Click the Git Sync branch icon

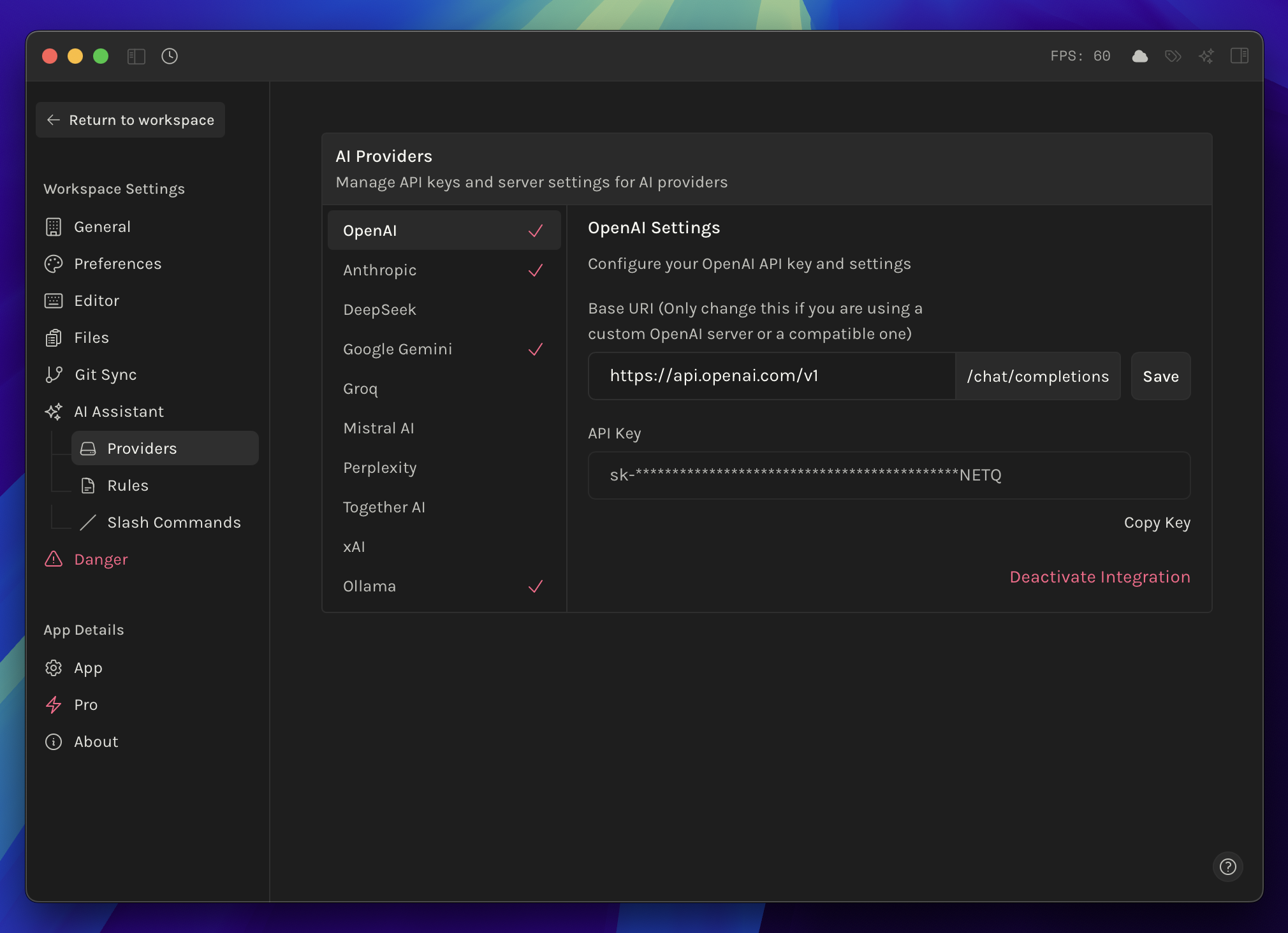pyautogui.click(x=54, y=375)
